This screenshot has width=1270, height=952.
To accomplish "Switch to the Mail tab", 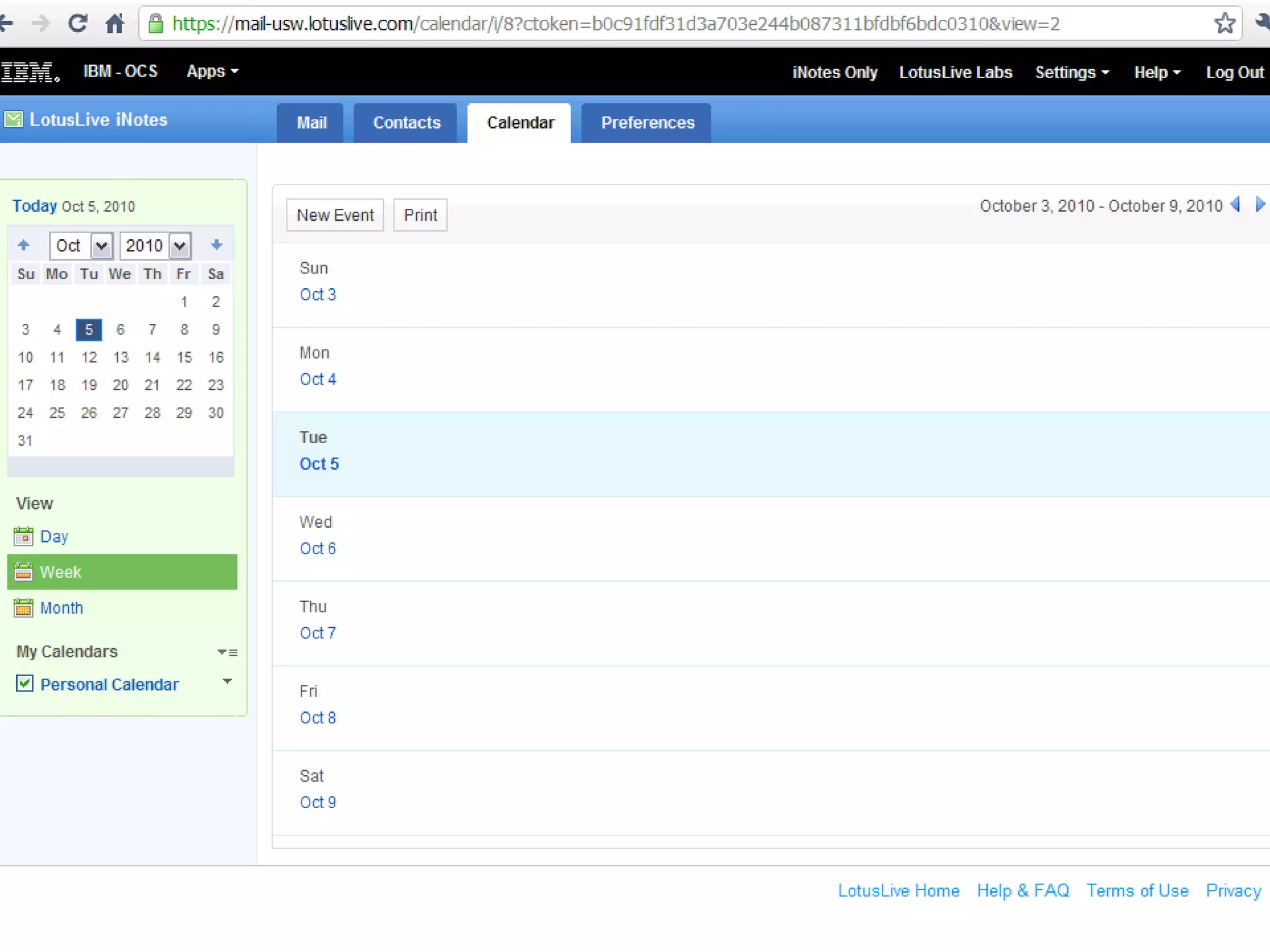I will [311, 123].
